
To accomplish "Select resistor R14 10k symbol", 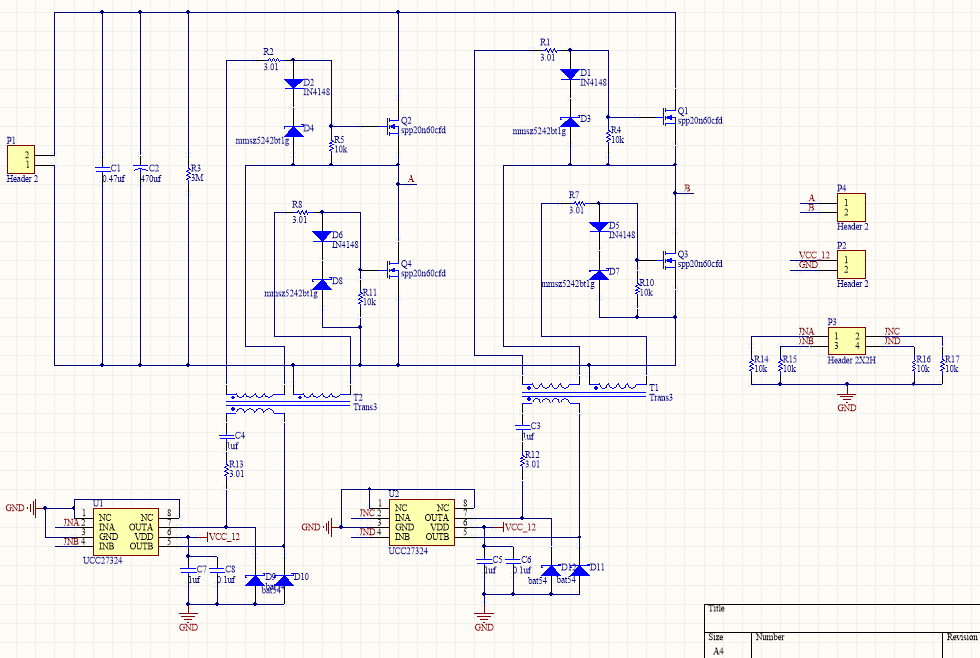I will (x=751, y=364).
